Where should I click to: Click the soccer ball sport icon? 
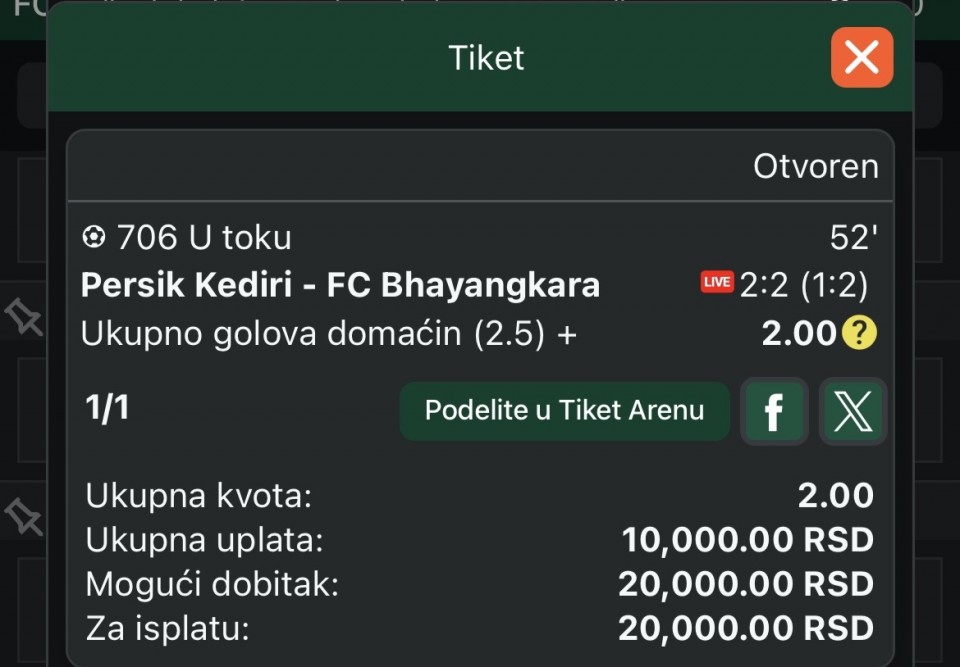(93, 237)
